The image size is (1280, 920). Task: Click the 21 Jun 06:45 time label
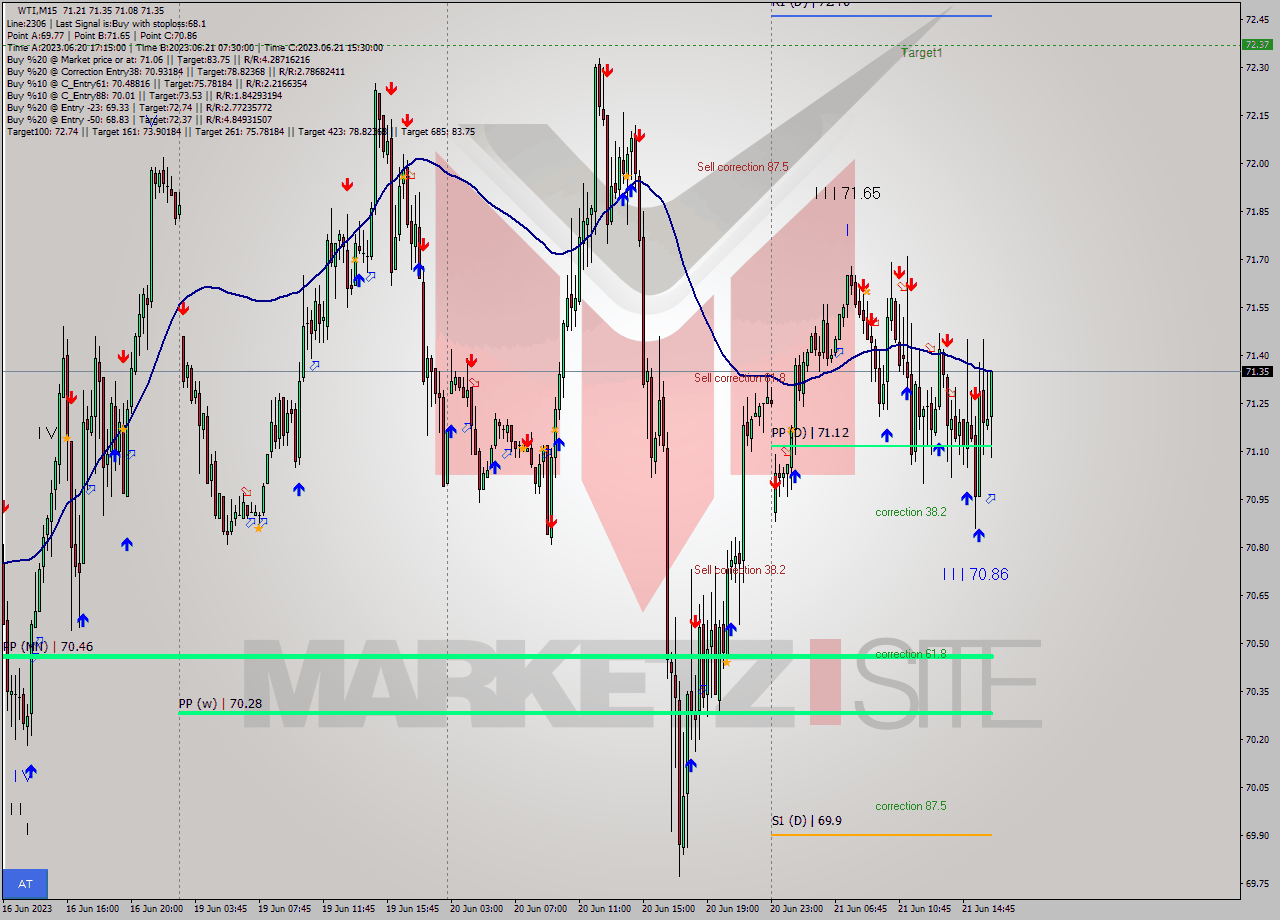860,909
